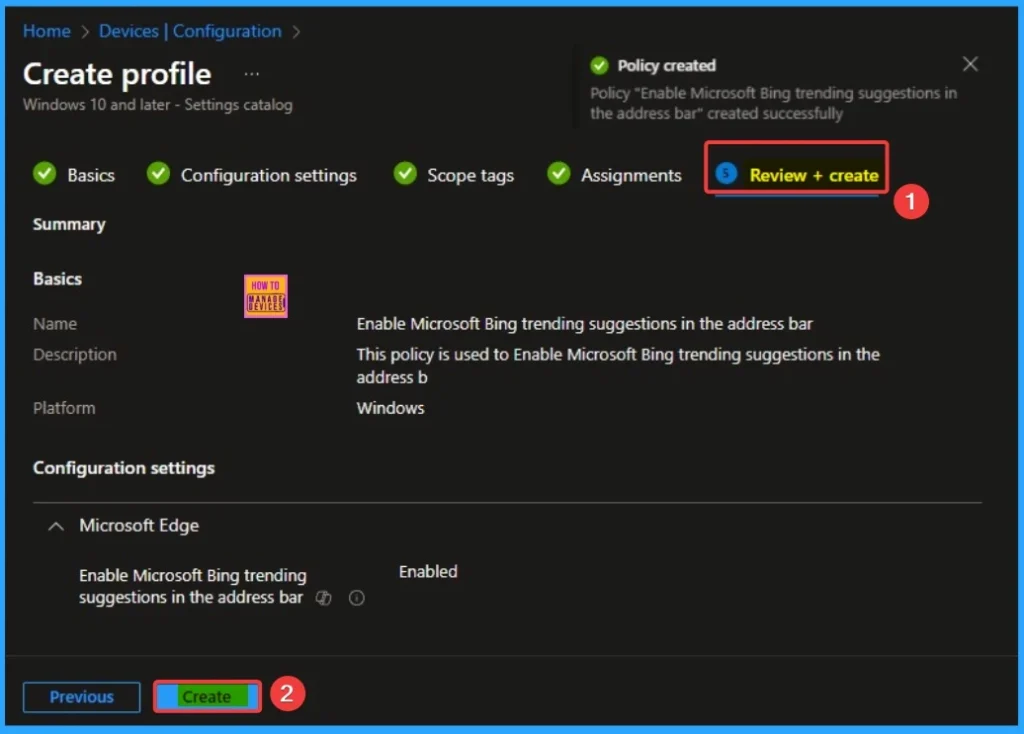This screenshot has width=1024, height=734.
Task: Dismiss the Policy created notification
Action: [970, 64]
